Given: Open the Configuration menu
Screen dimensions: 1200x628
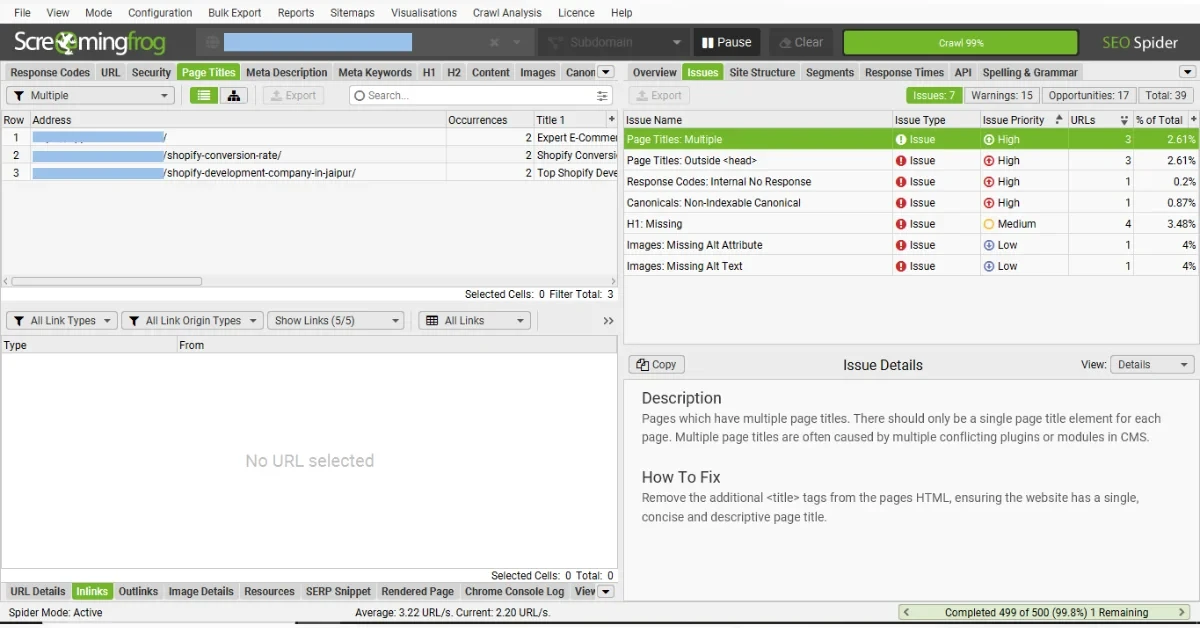Looking at the screenshot, I should (x=160, y=13).
